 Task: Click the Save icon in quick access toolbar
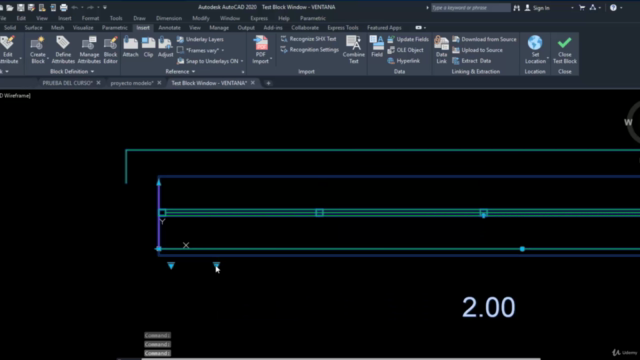(x=20, y=7)
